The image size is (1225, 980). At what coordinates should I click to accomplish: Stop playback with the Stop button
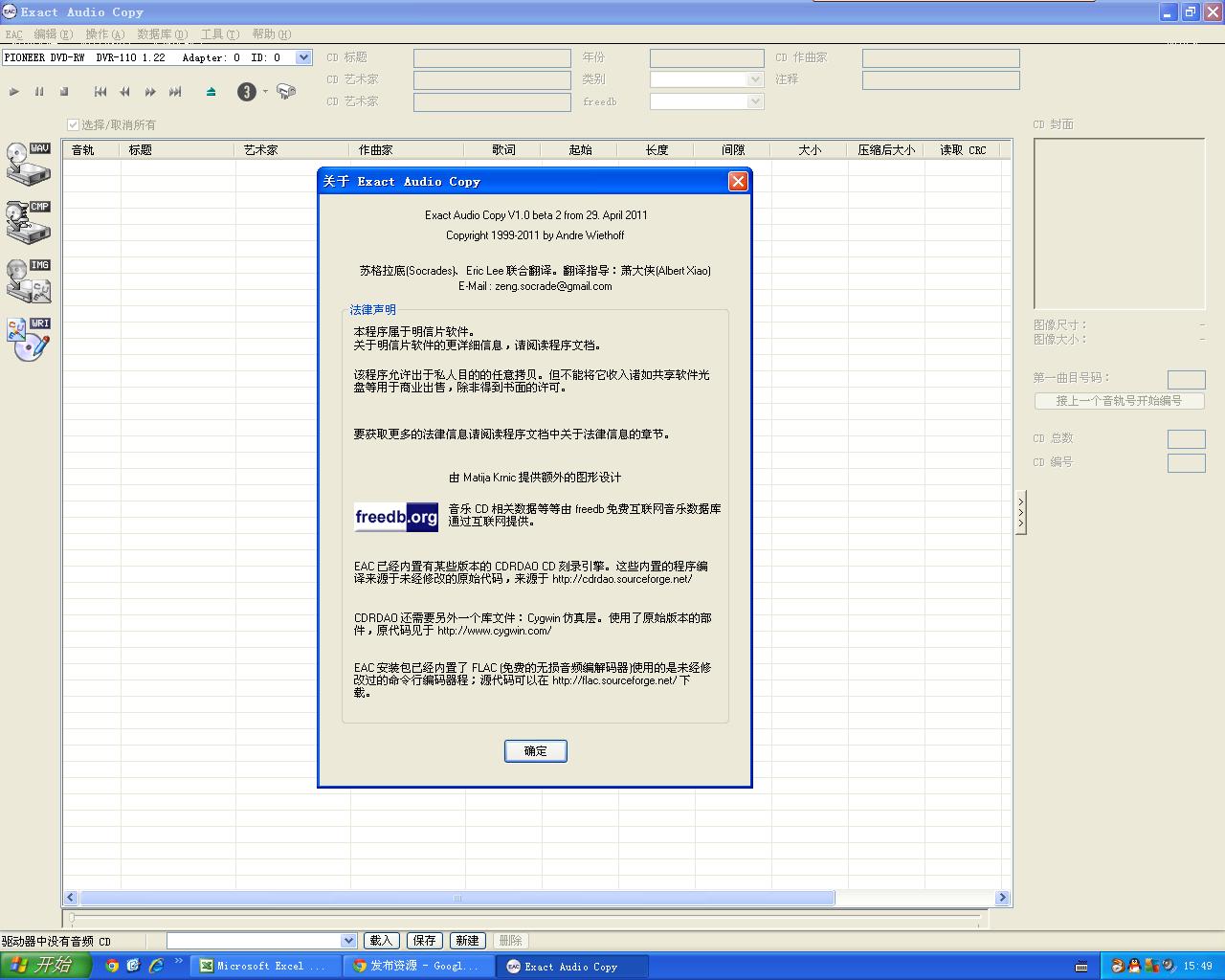pyautogui.click(x=64, y=92)
